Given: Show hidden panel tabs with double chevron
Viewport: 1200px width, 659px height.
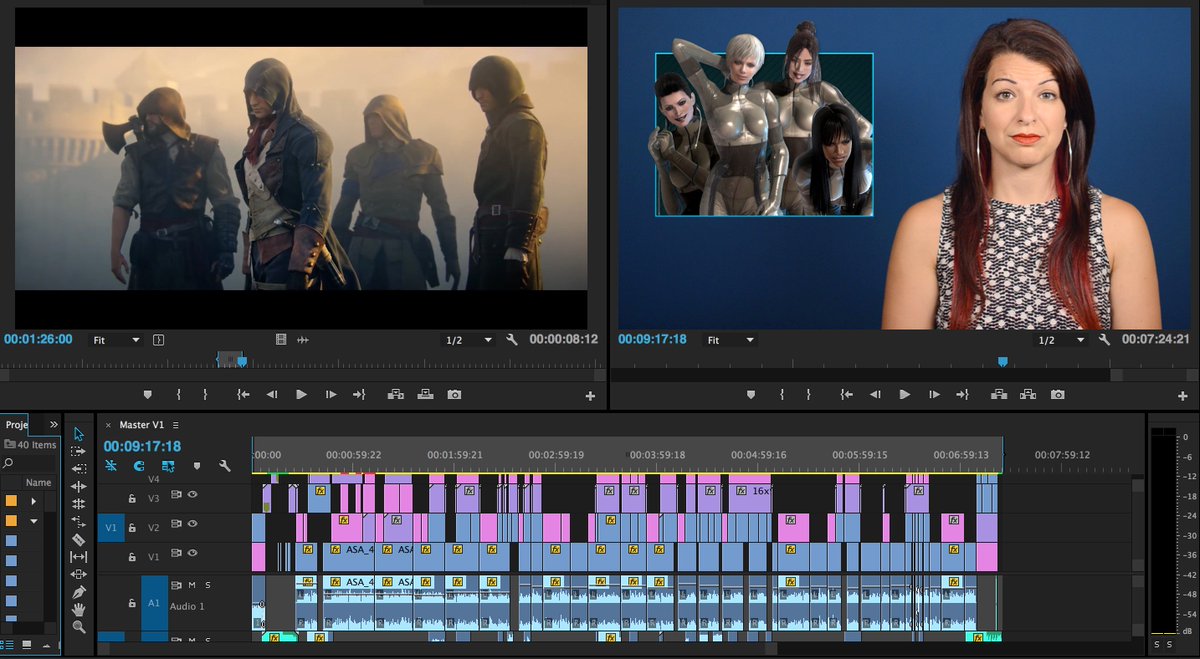Looking at the screenshot, I should [x=54, y=424].
